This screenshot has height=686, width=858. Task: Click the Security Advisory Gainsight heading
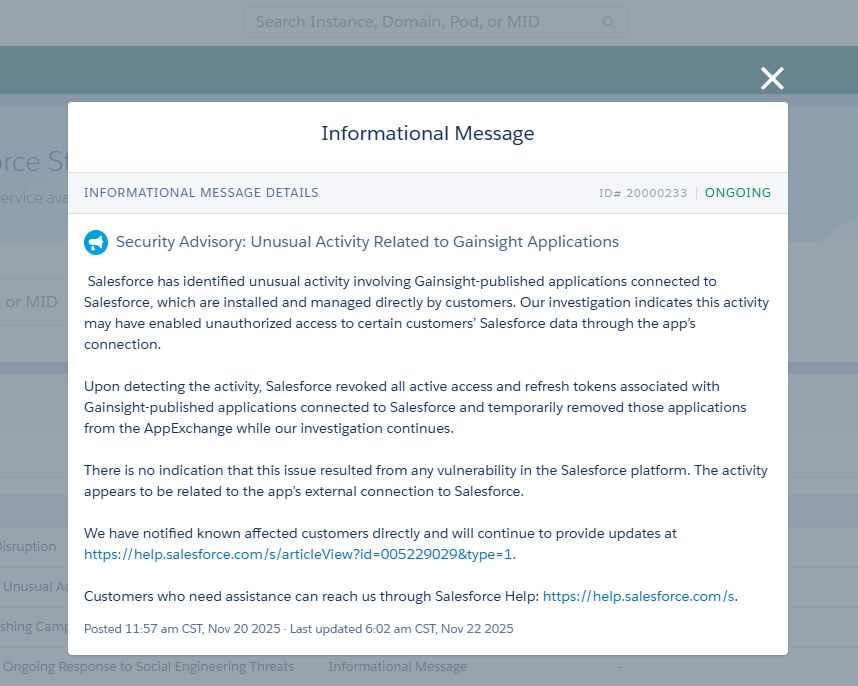point(367,242)
